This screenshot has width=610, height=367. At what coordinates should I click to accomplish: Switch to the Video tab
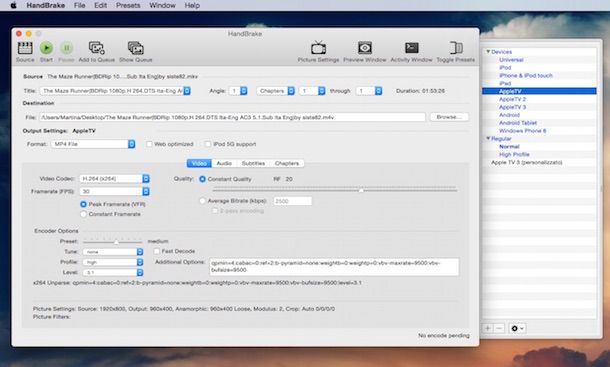[199, 163]
